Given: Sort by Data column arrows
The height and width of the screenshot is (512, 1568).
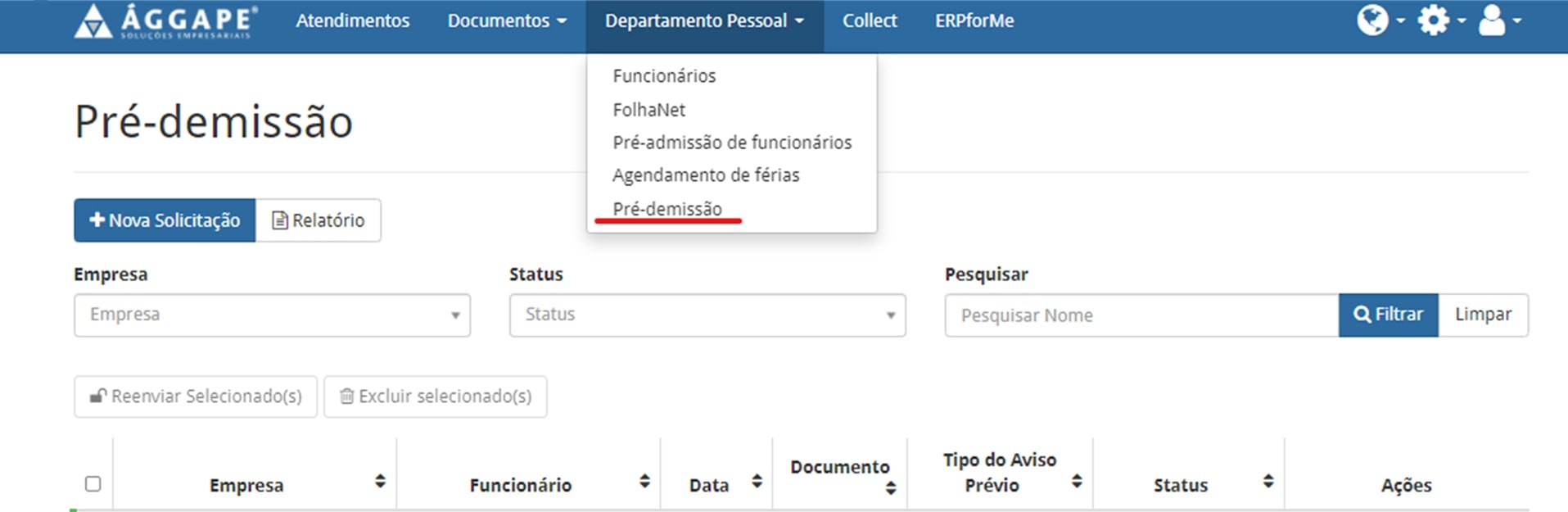Looking at the screenshot, I should [757, 481].
